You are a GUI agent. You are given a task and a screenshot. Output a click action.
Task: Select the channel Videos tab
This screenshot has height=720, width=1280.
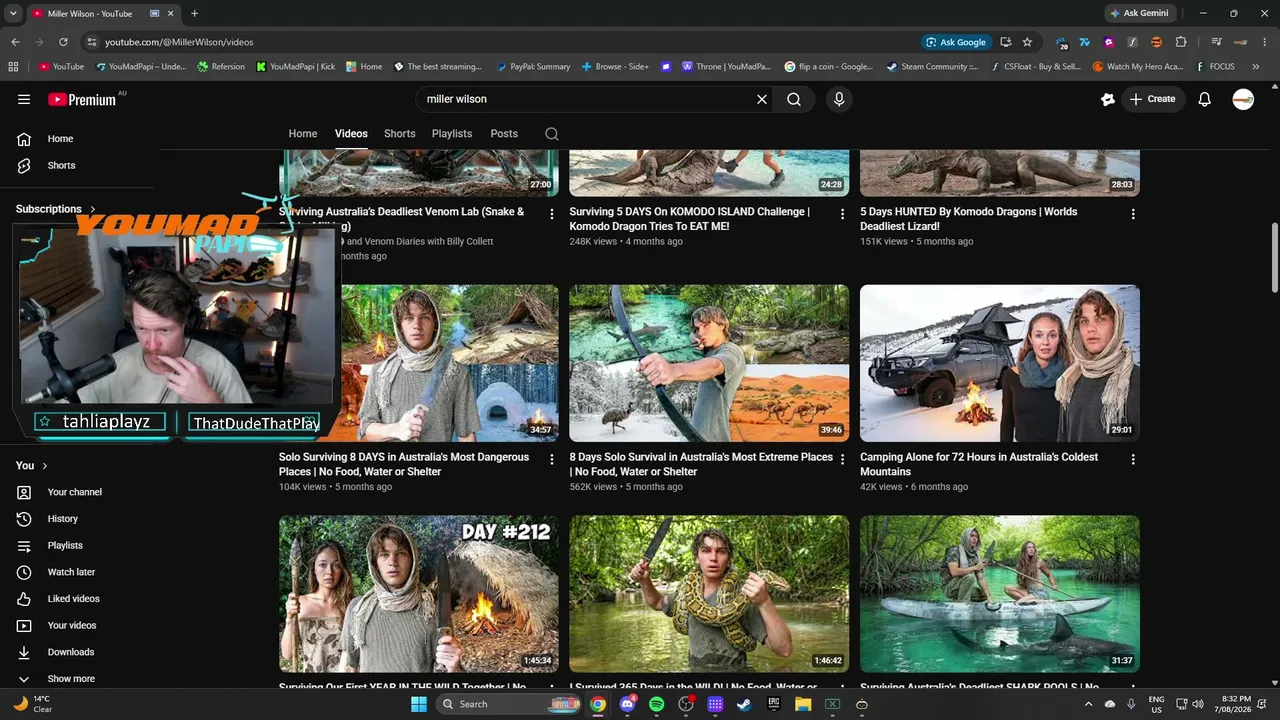coord(351,134)
